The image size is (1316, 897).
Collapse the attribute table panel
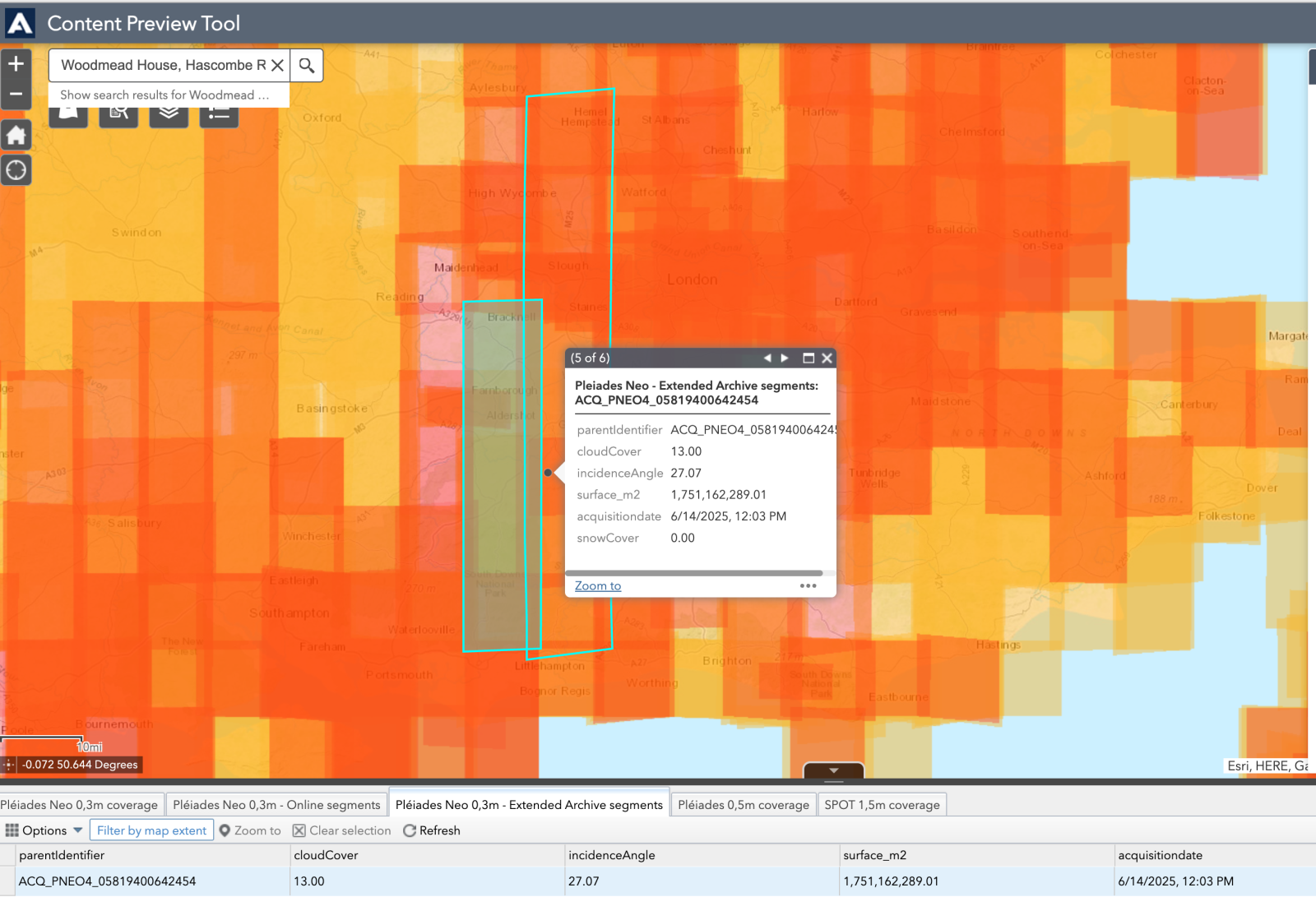pos(833,770)
